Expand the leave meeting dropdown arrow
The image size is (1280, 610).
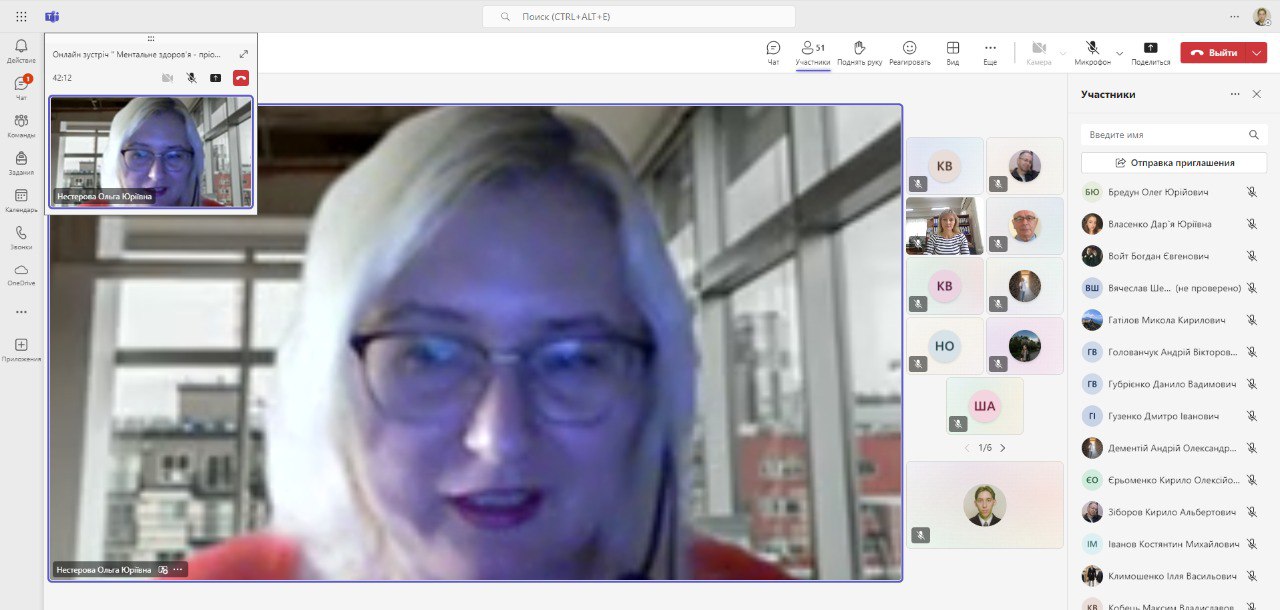point(1257,53)
